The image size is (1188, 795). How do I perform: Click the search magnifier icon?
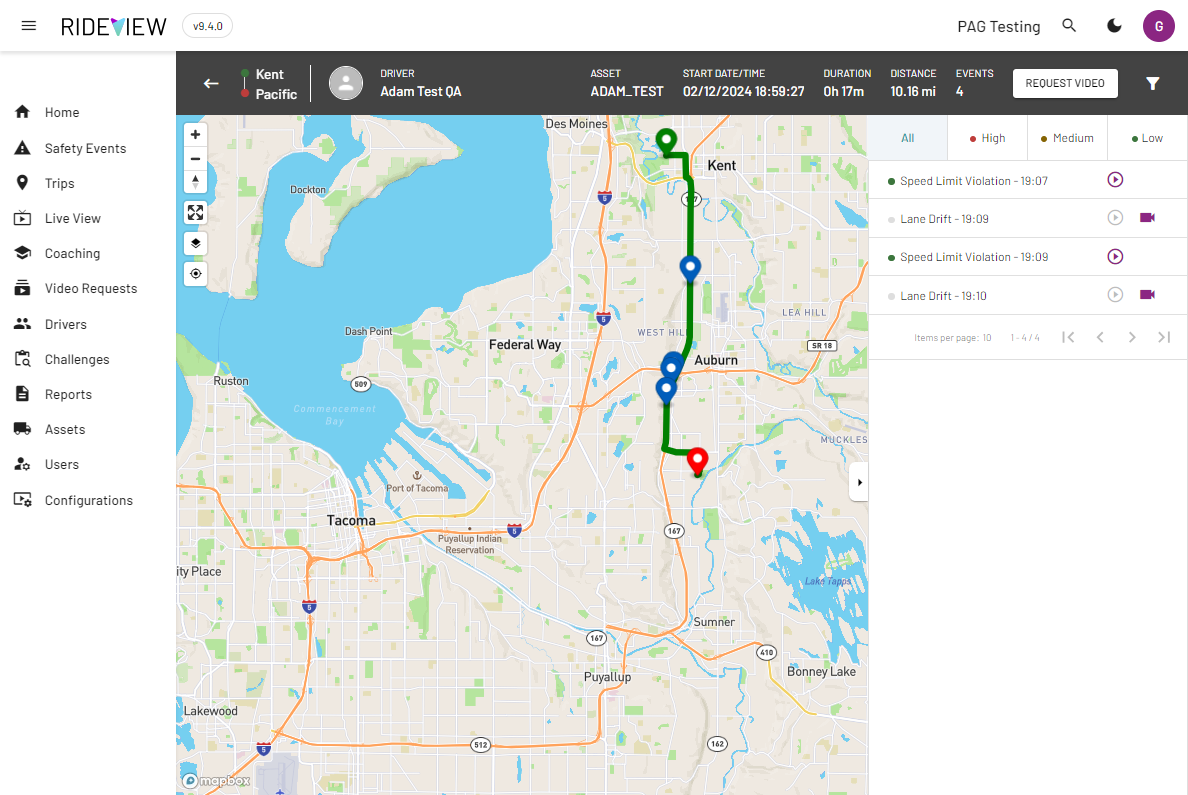point(1069,26)
